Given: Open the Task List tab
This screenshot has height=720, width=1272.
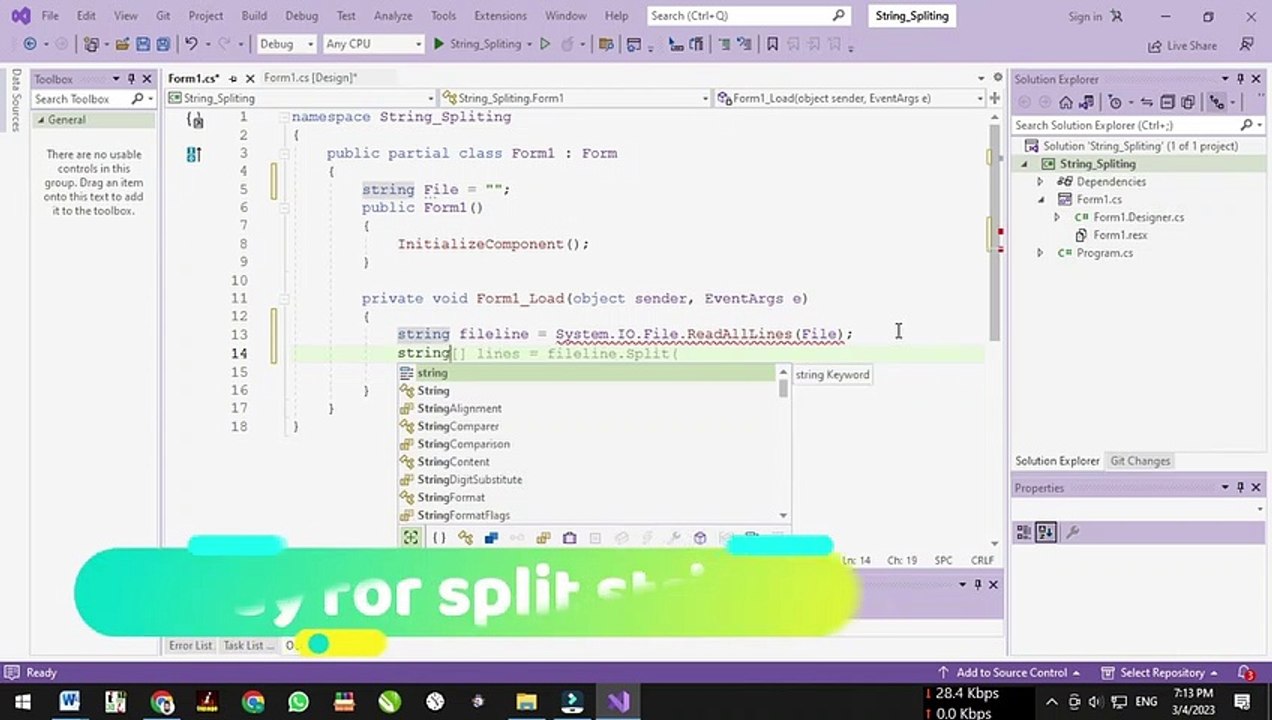Looking at the screenshot, I should tap(249, 646).
